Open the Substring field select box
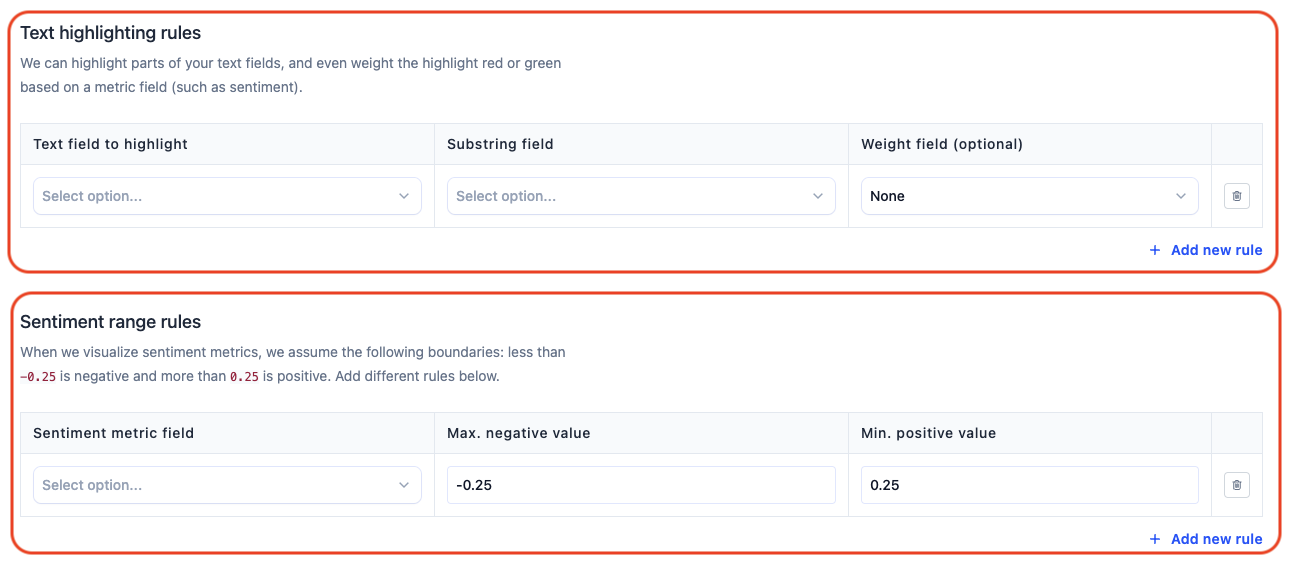1292x562 pixels. tap(641, 196)
